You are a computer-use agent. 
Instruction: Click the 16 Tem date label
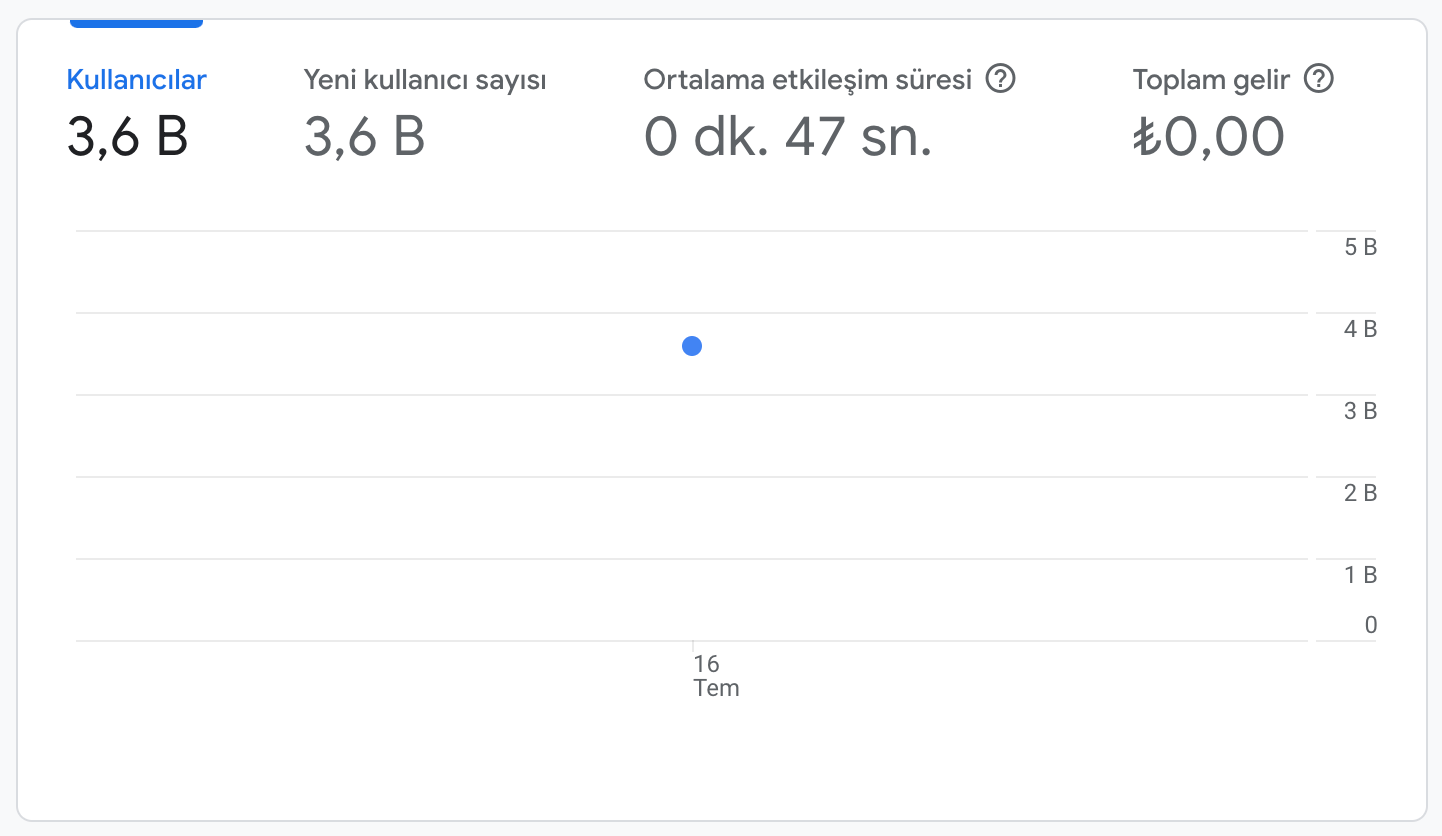[x=716, y=676]
